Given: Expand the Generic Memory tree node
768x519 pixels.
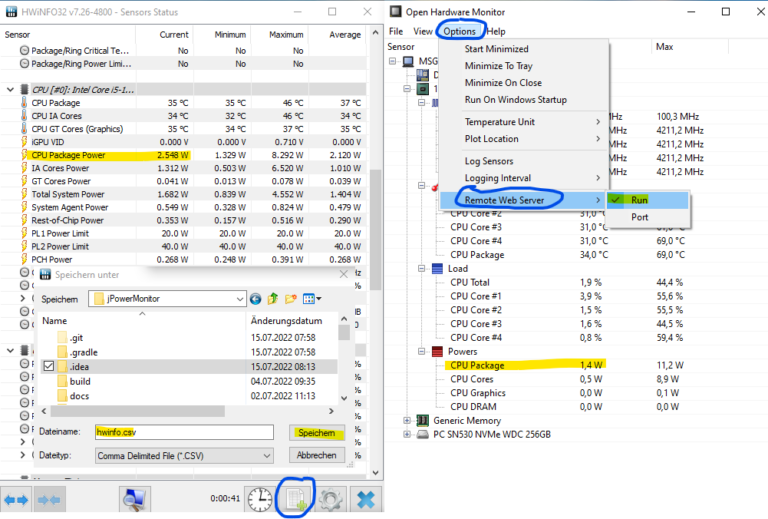Looking at the screenshot, I should click(x=407, y=421).
